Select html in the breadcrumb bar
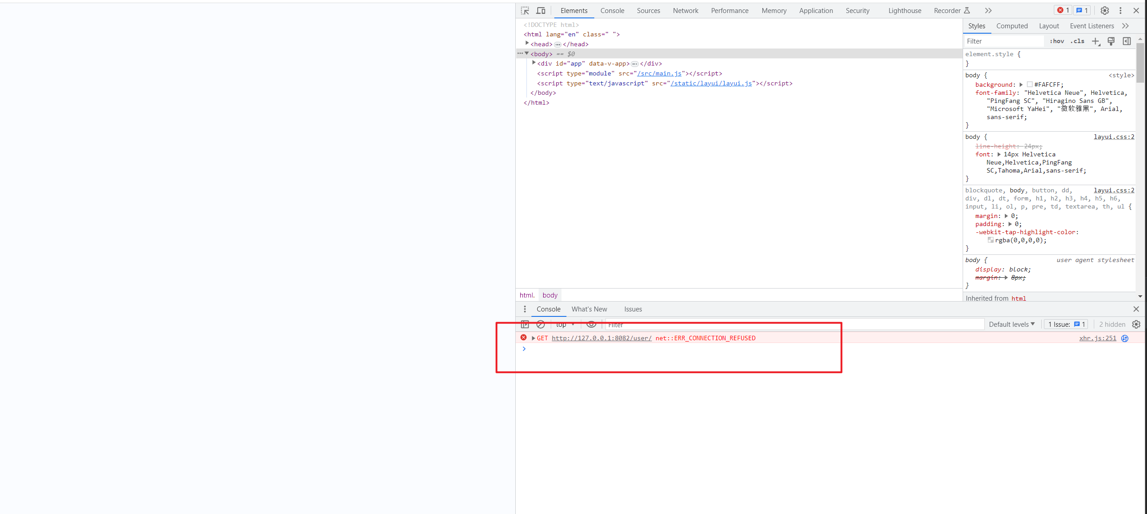 click(x=527, y=295)
